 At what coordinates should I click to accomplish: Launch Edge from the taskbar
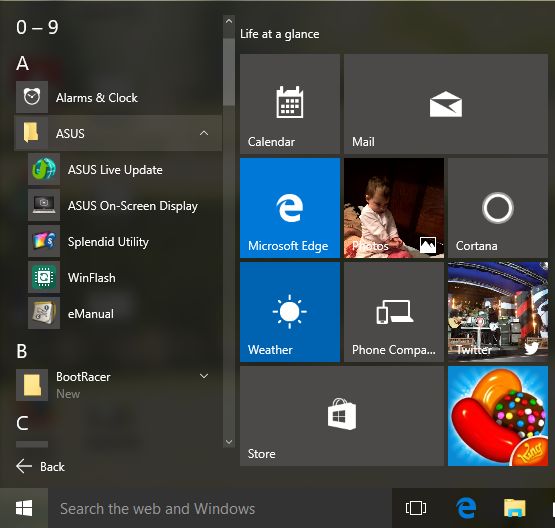pos(465,508)
